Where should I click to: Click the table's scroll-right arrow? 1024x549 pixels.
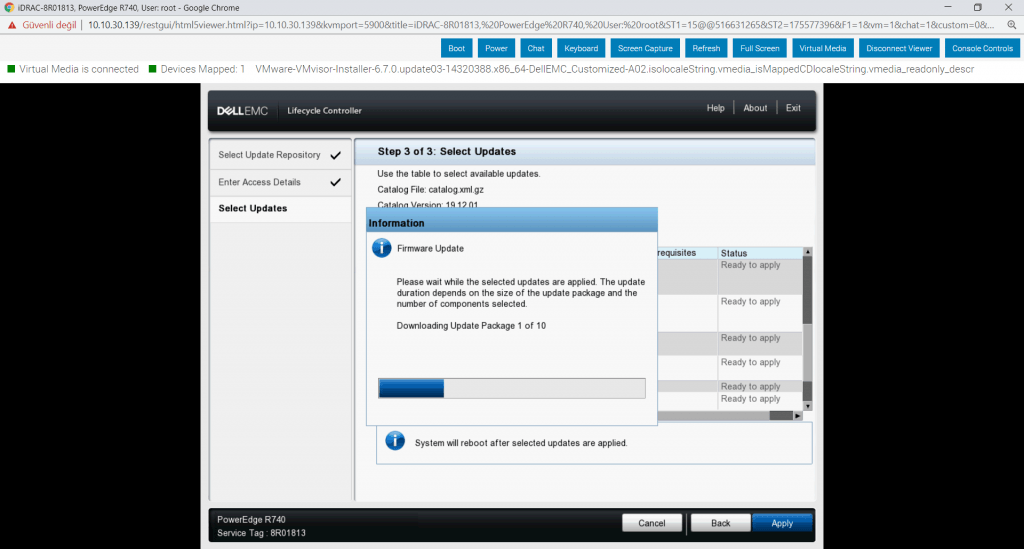797,415
